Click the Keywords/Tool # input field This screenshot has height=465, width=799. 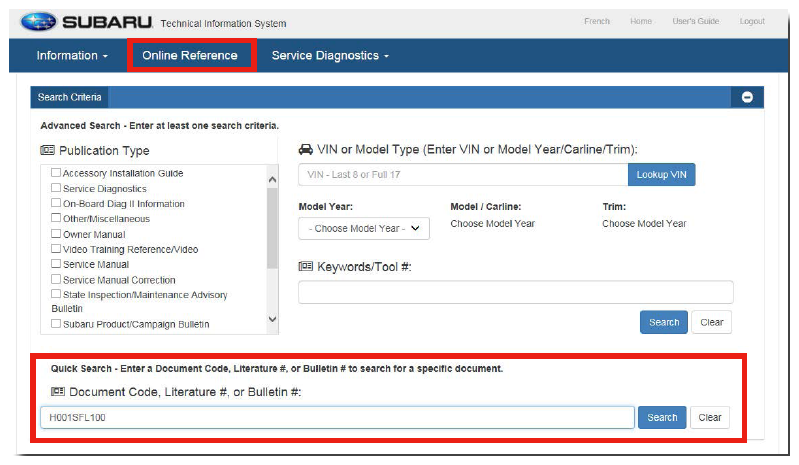click(516, 292)
